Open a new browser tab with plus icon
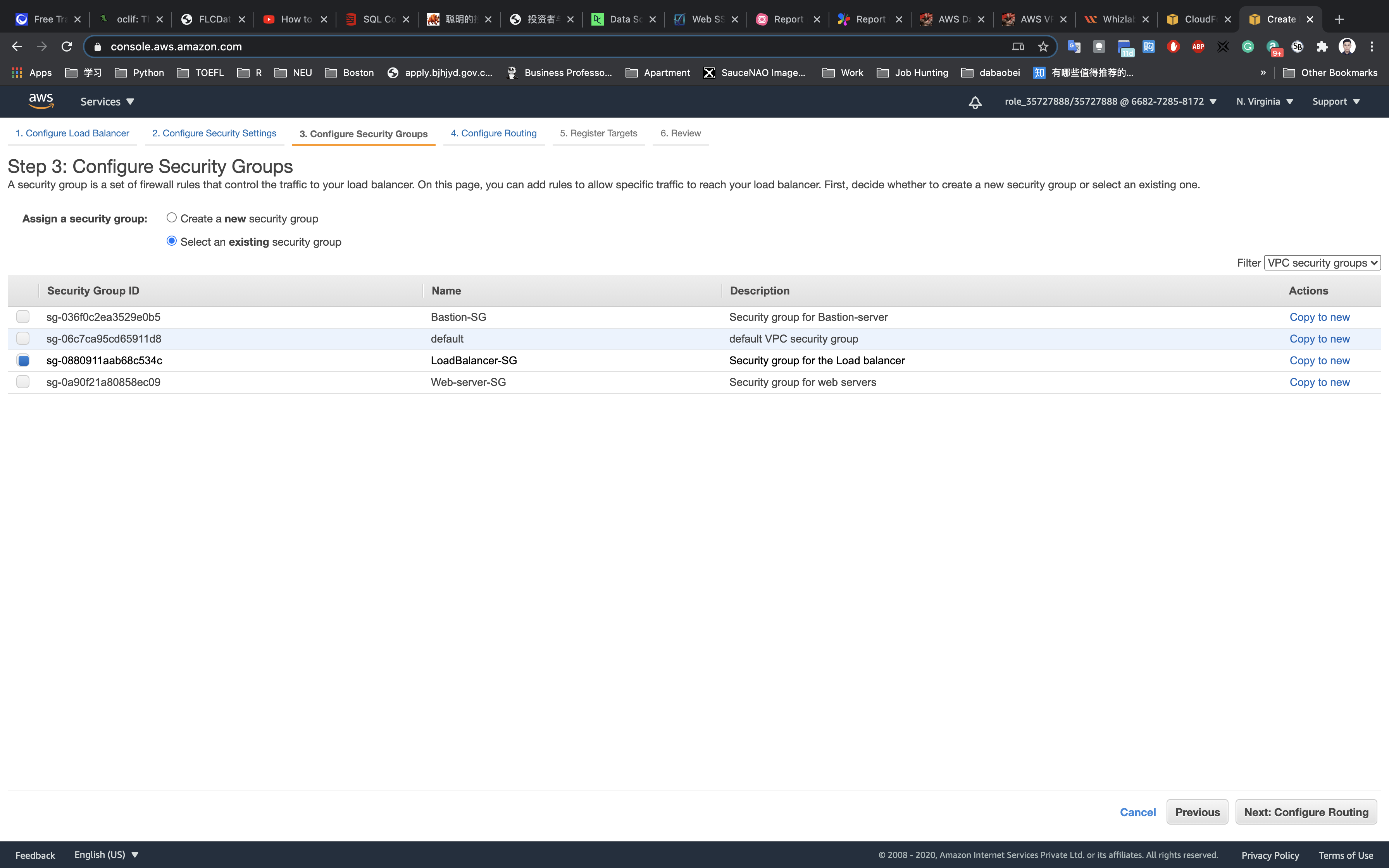This screenshot has height=868, width=1389. click(x=1339, y=19)
